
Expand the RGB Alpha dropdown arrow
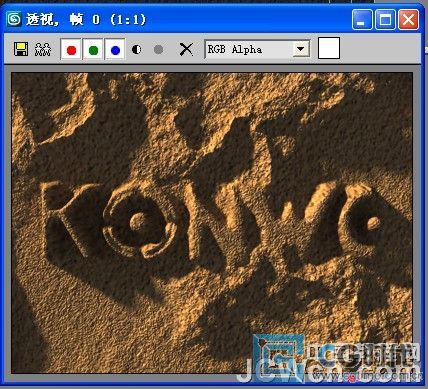coord(301,49)
